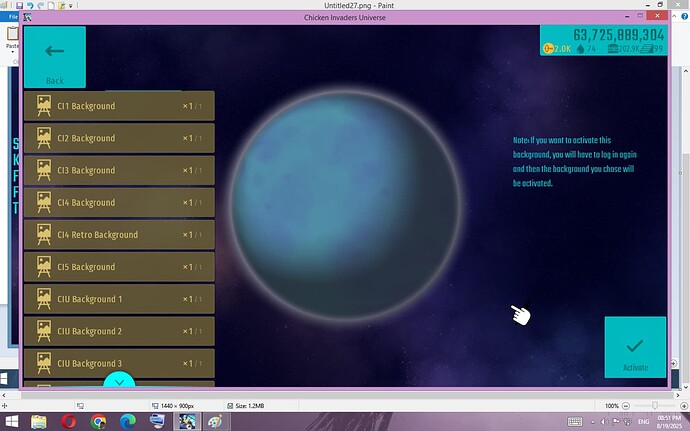Switch to Chicken Invaders taskbar icon
This screenshot has height=431, width=690.
[x=187, y=422]
